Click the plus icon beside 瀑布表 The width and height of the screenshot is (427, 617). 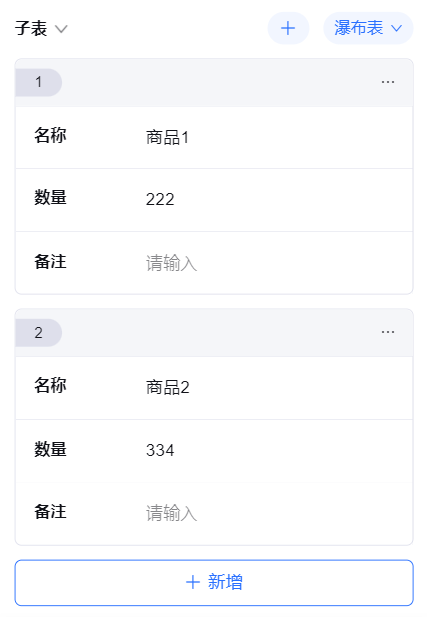coord(288,28)
